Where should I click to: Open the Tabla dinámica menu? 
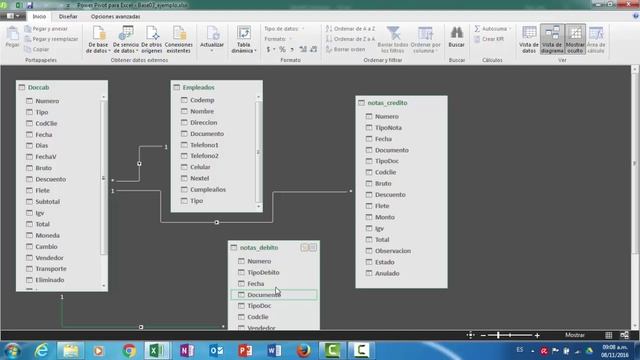tap(244, 39)
